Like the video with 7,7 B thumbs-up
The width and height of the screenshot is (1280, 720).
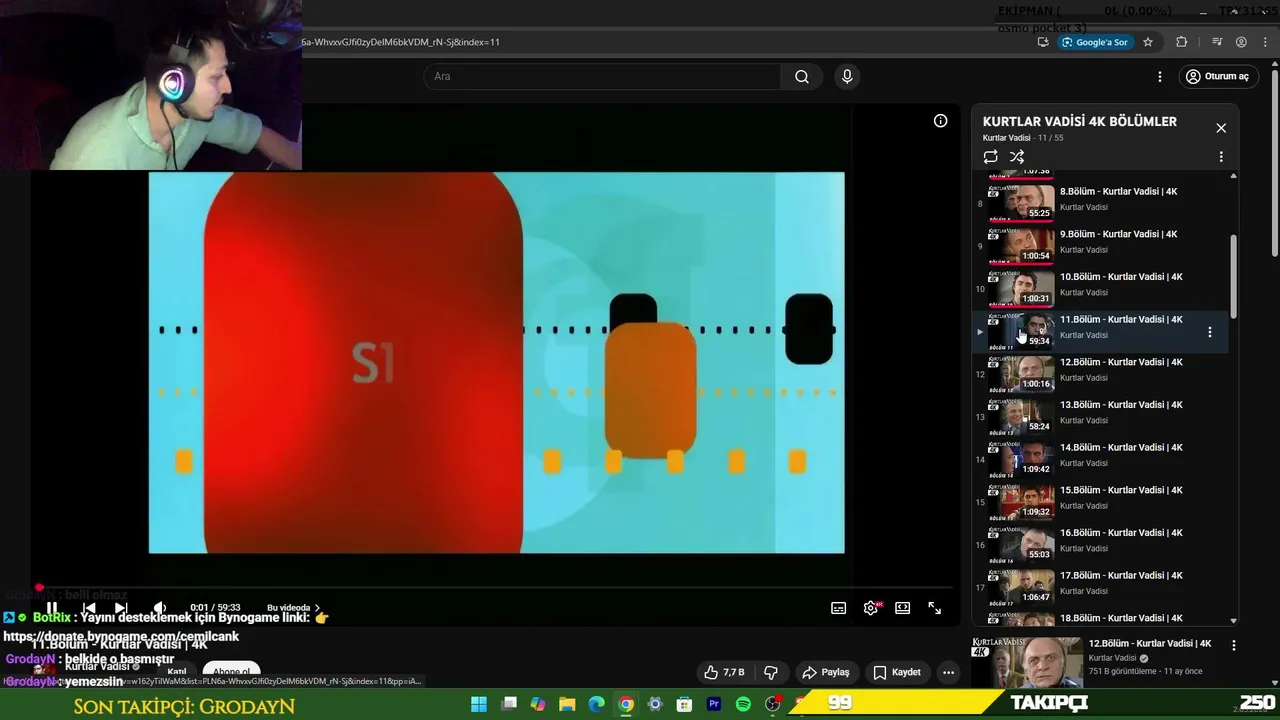pyautogui.click(x=724, y=672)
